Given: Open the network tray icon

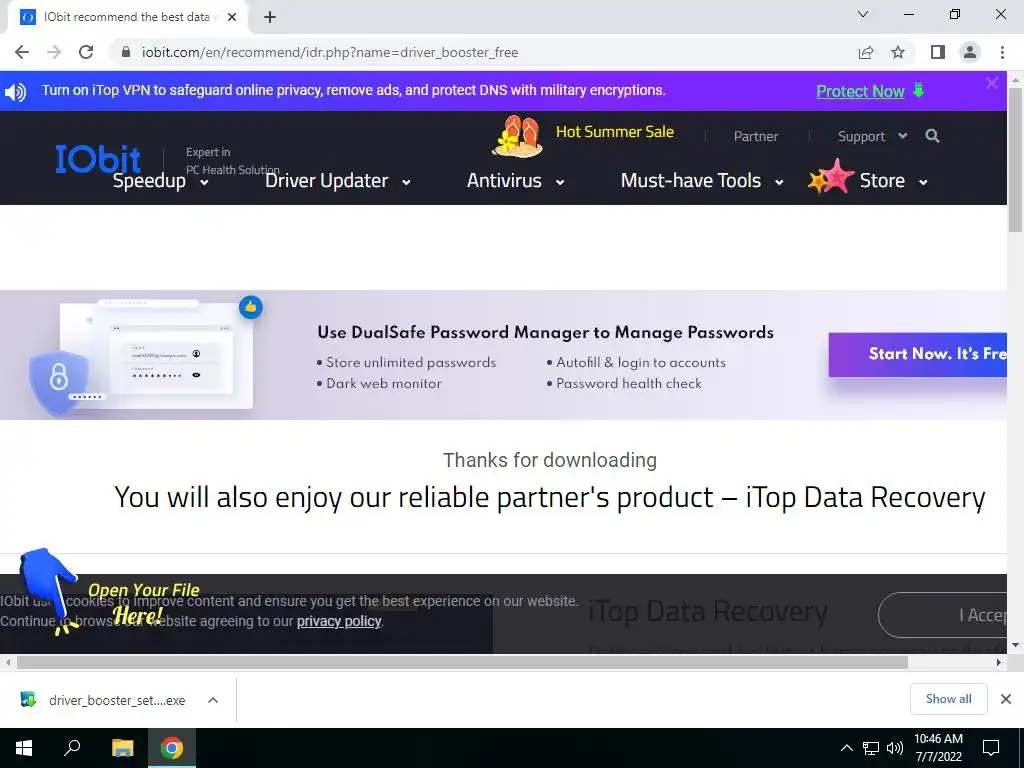Looking at the screenshot, I should (x=871, y=748).
